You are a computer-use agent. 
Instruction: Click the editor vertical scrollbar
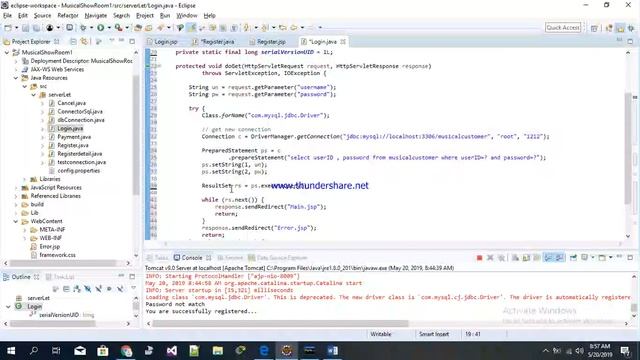[628, 149]
